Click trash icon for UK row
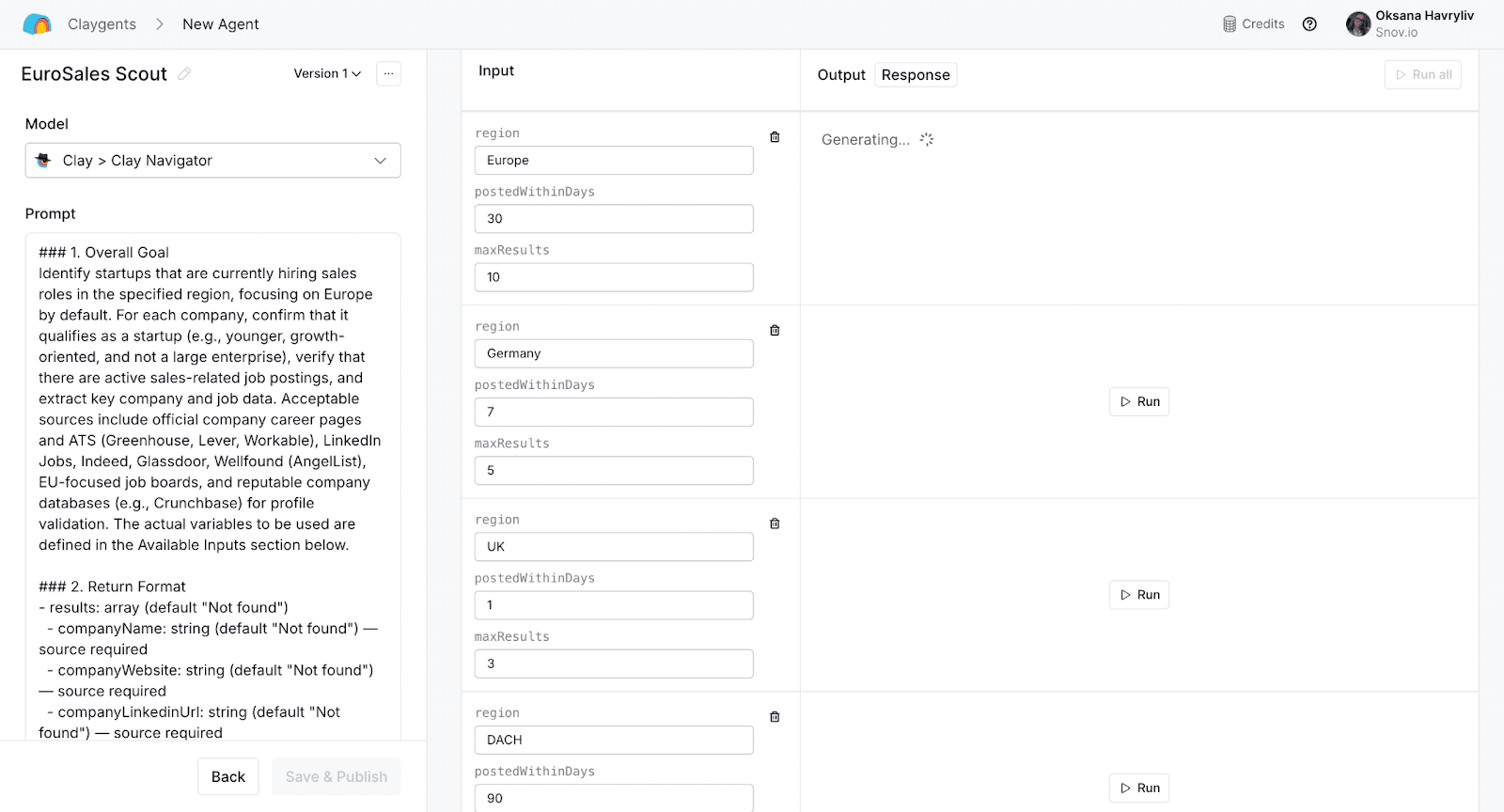The height and width of the screenshot is (812, 1504). coord(775,523)
